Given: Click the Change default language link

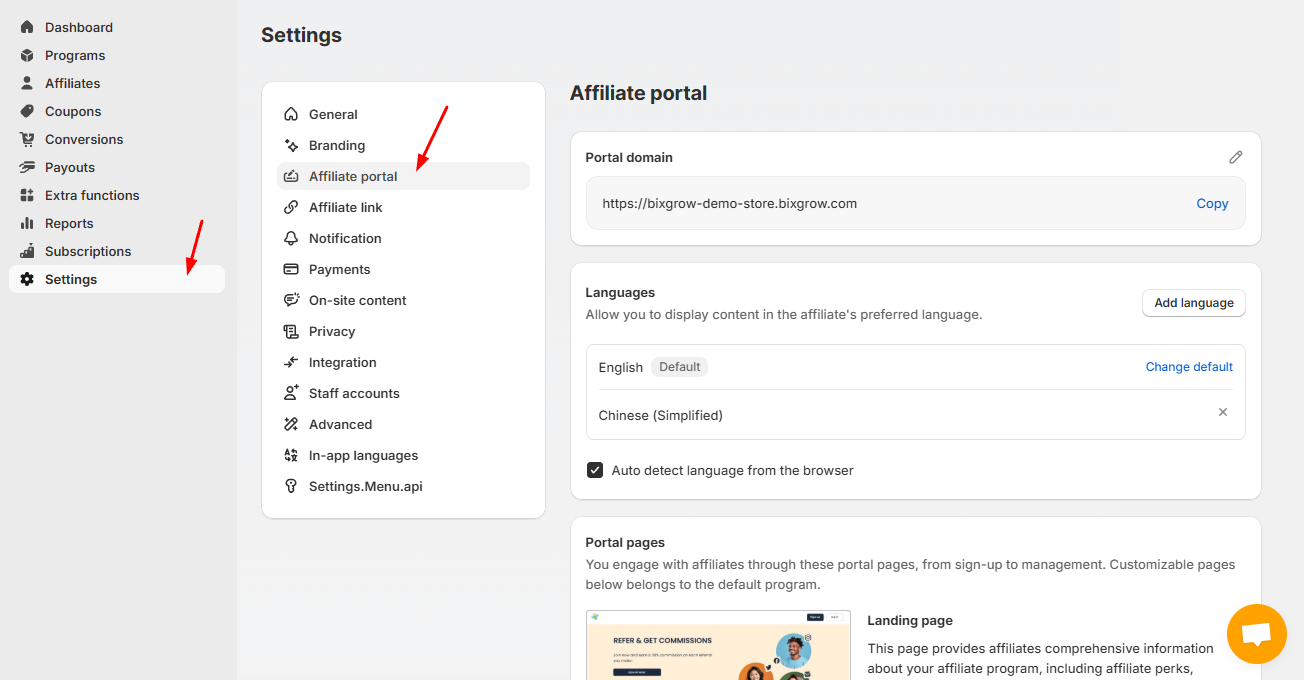Looking at the screenshot, I should point(1189,367).
